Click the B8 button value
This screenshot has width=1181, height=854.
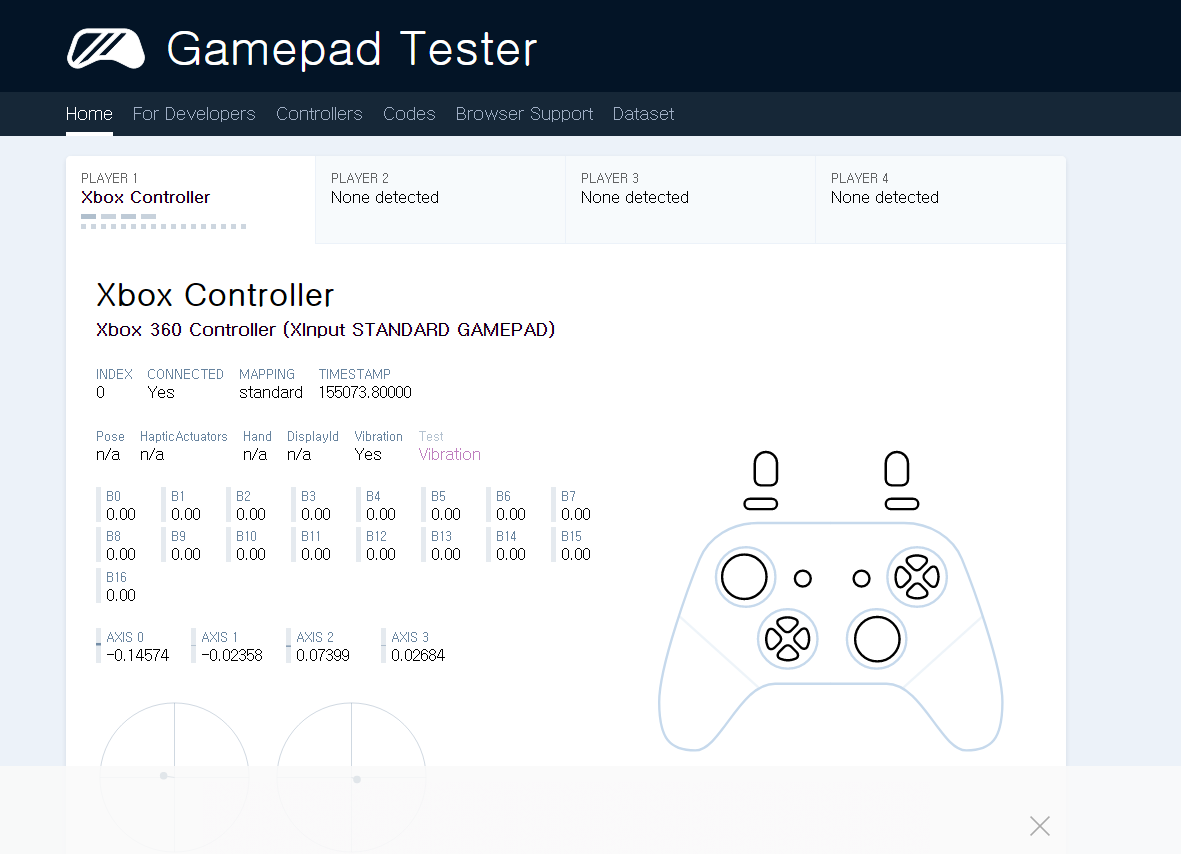pos(121,554)
